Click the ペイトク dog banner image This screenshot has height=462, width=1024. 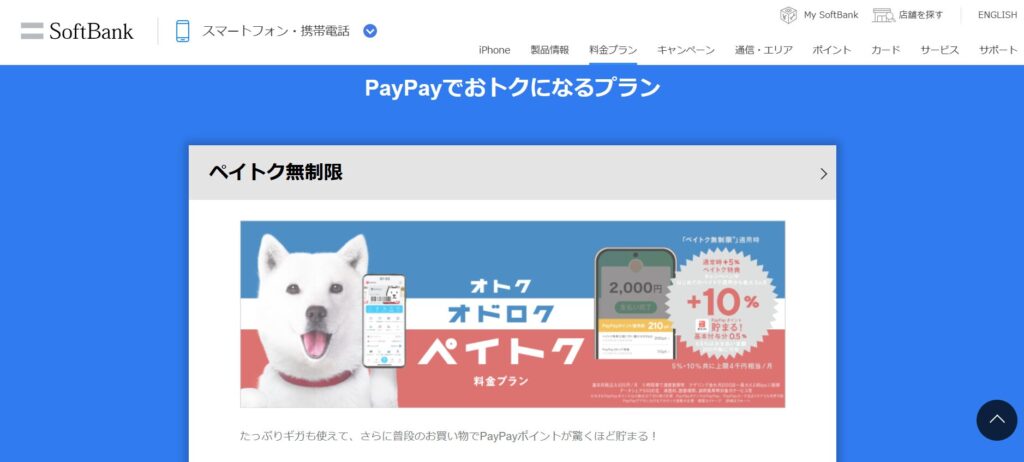point(513,314)
